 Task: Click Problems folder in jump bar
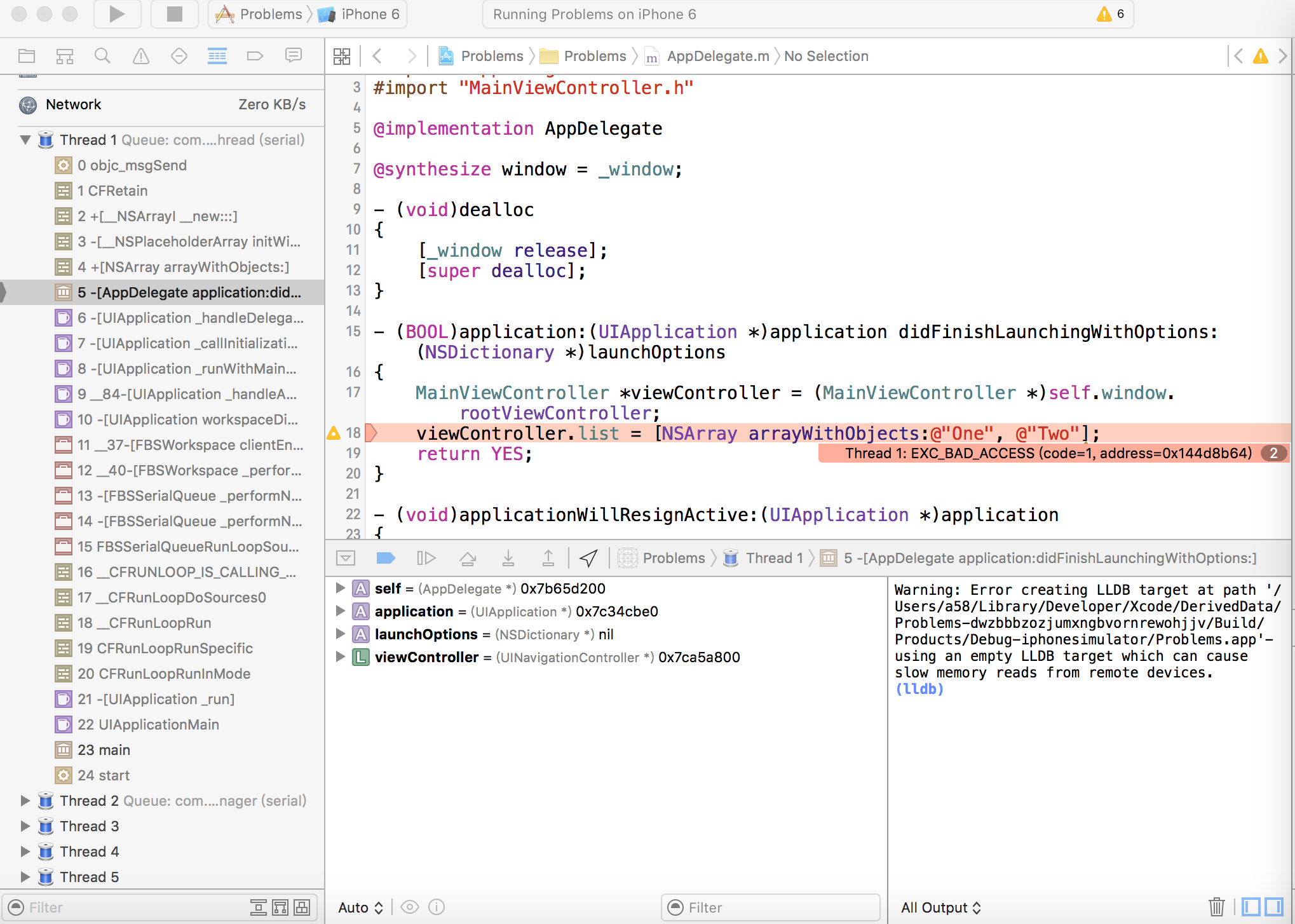pyautogui.click(x=583, y=56)
